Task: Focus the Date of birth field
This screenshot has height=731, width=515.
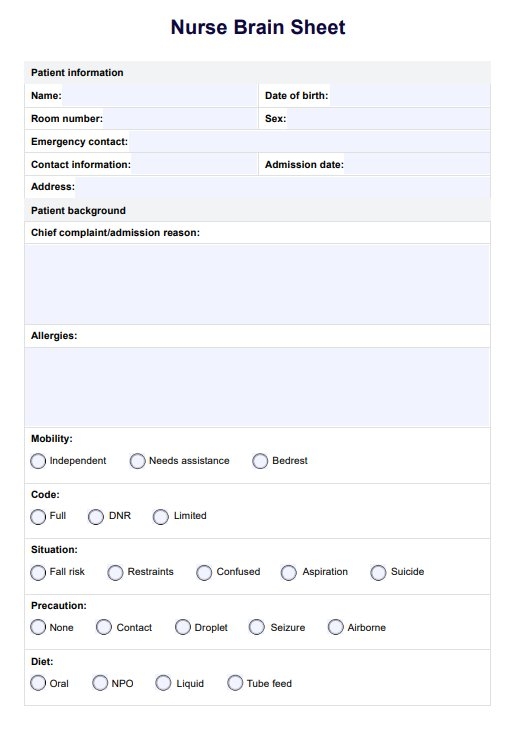Action: 410,96
